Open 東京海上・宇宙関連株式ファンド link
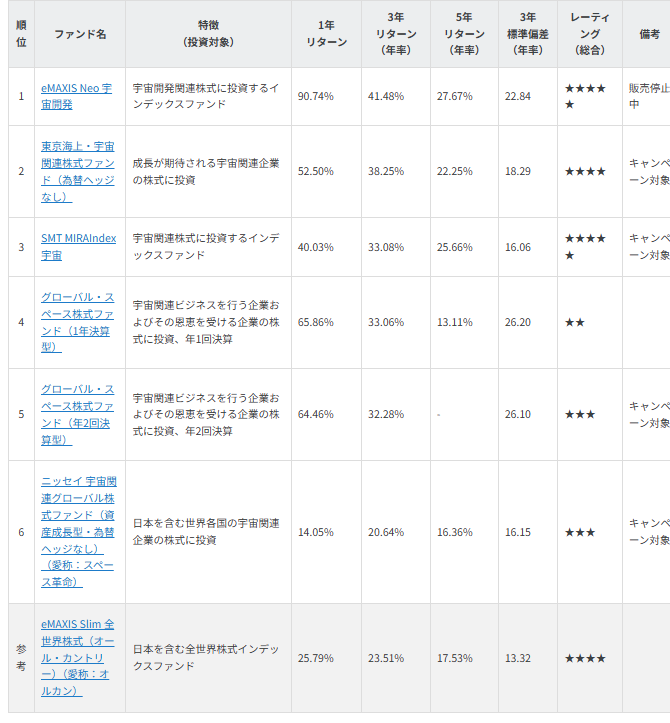The width and height of the screenshot is (670, 723). click(77, 172)
